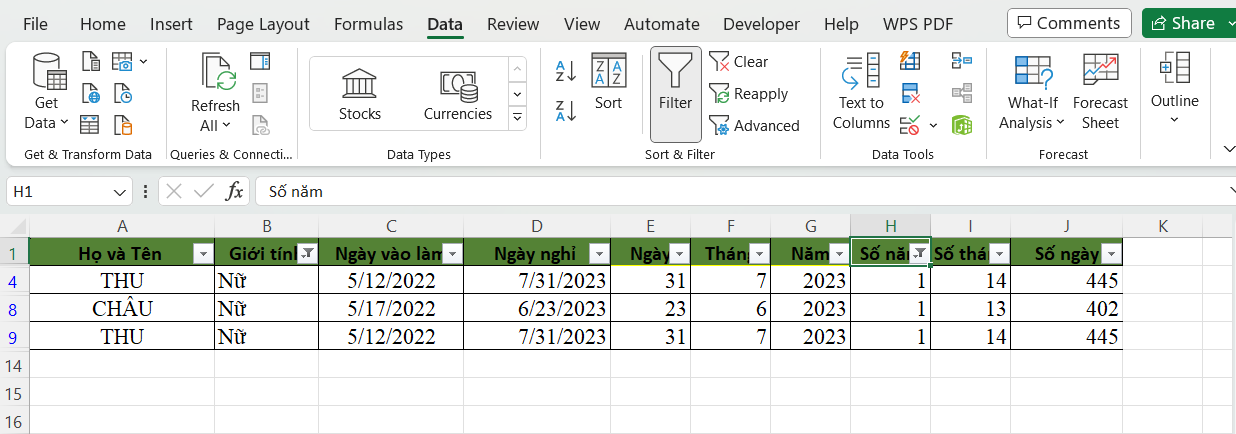Click From Table/Range icon
Screen dimensions: 1236x434
tap(91, 125)
